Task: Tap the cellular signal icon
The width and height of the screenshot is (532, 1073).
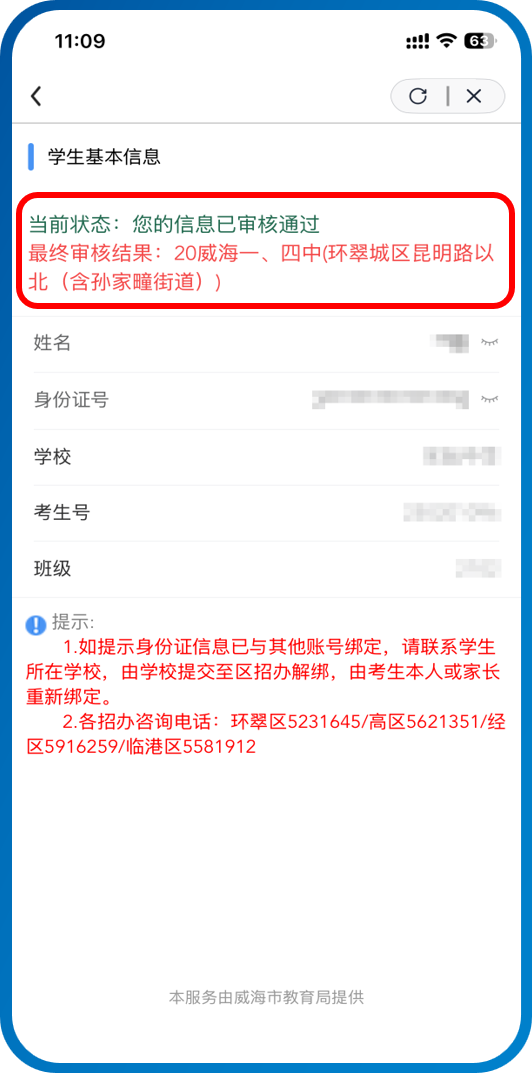Action: [418, 42]
